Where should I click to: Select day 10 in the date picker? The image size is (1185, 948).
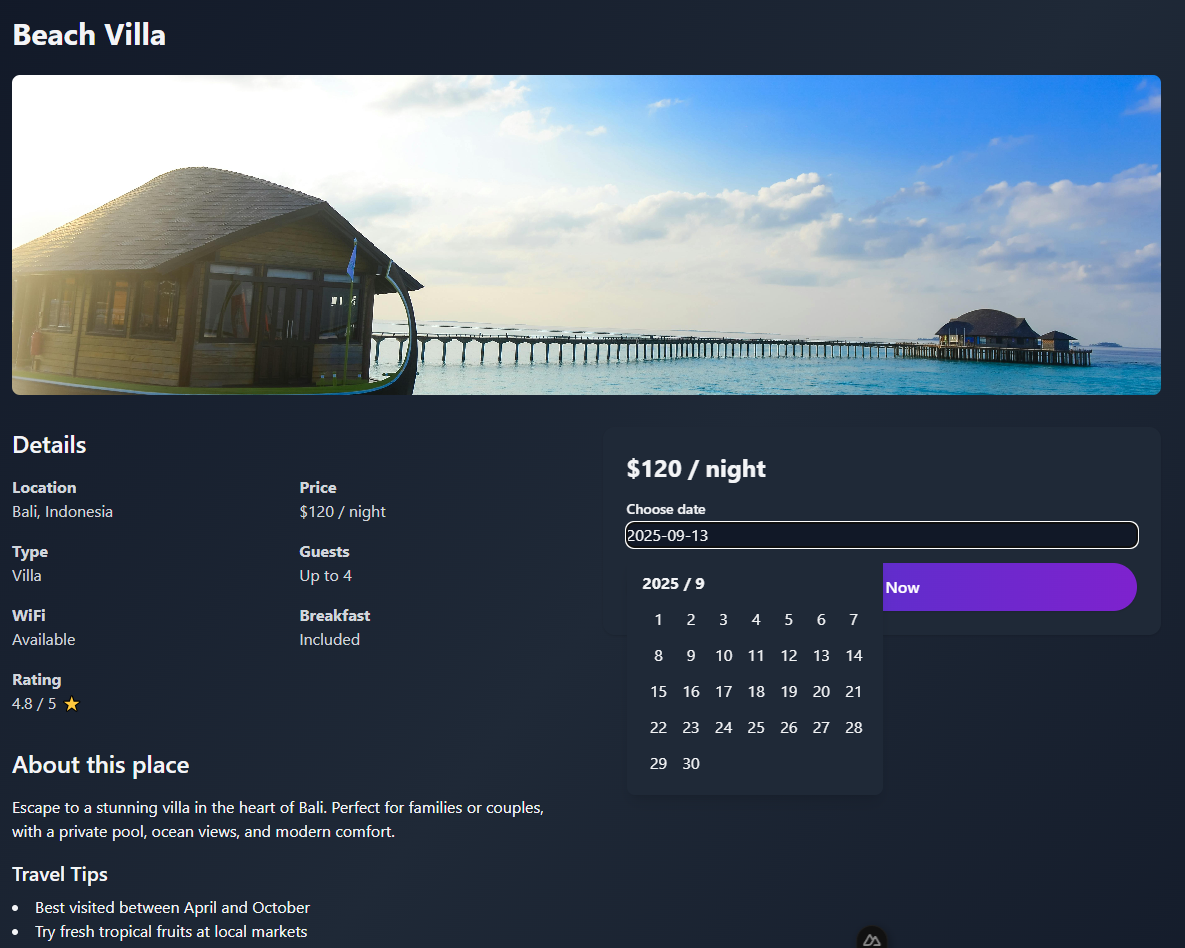click(723, 656)
